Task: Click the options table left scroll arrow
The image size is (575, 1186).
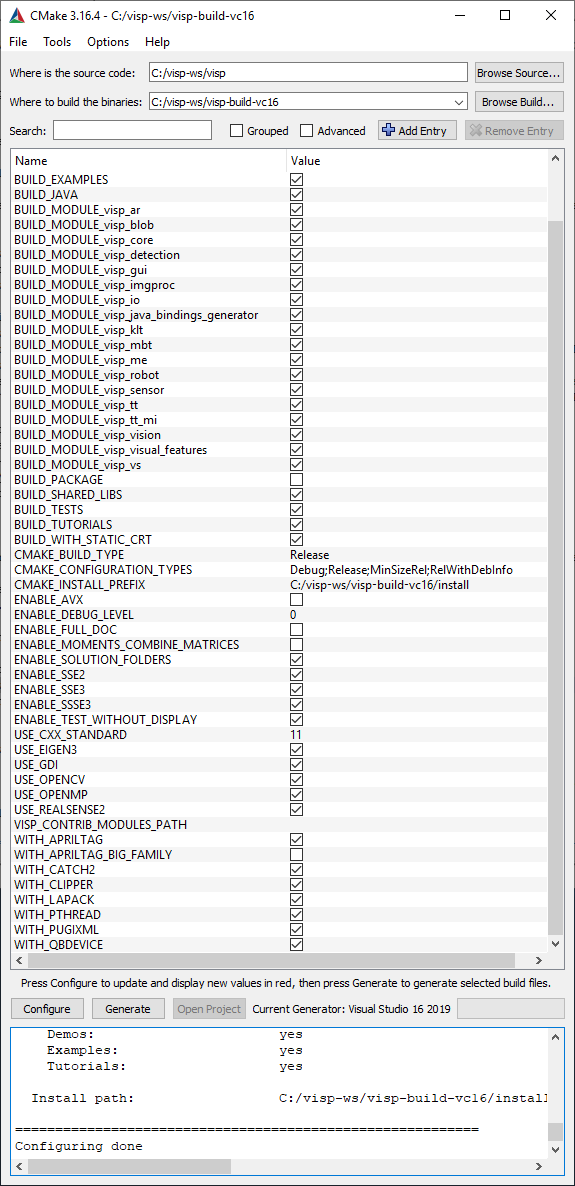Action: [x=20, y=960]
